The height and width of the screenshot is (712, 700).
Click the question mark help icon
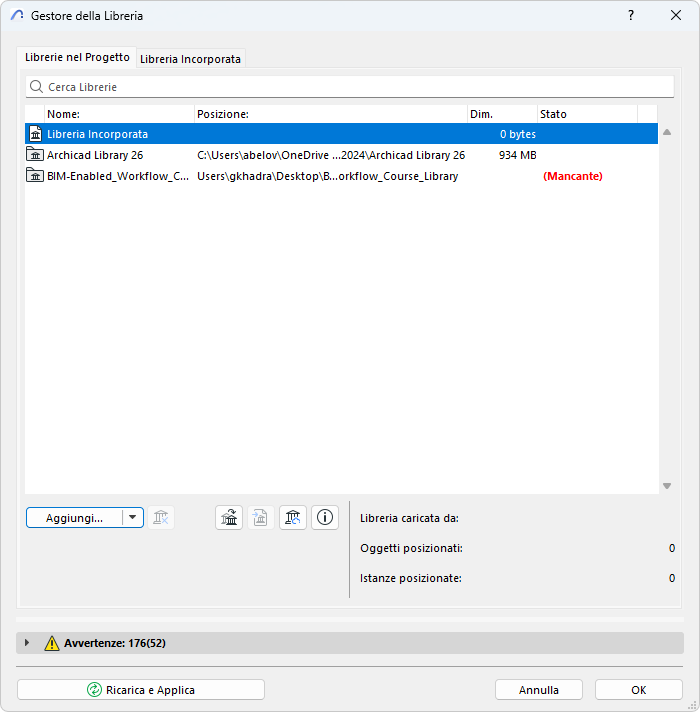[631, 15]
